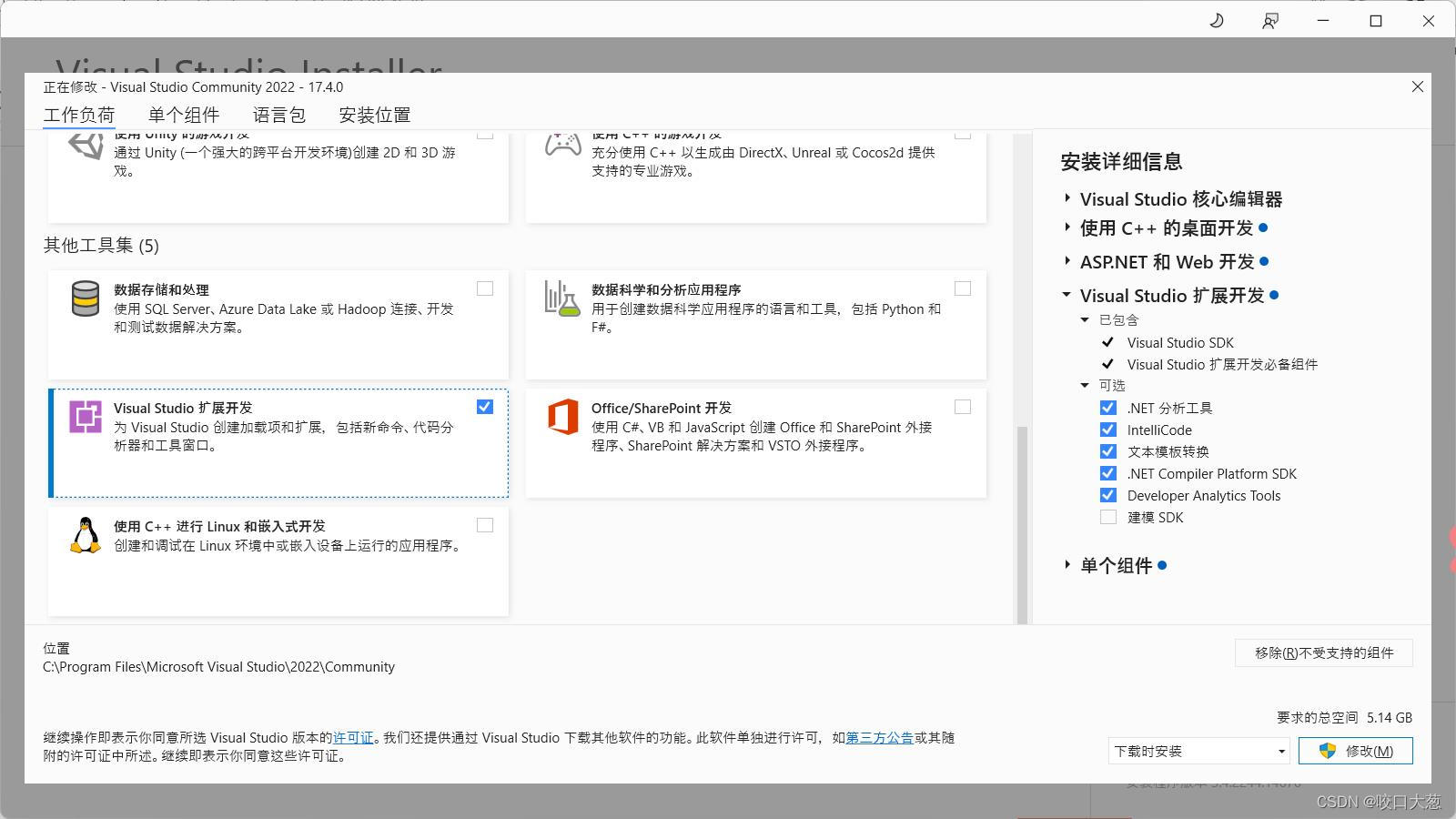Switch to the 工作负荷 tab

79,115
